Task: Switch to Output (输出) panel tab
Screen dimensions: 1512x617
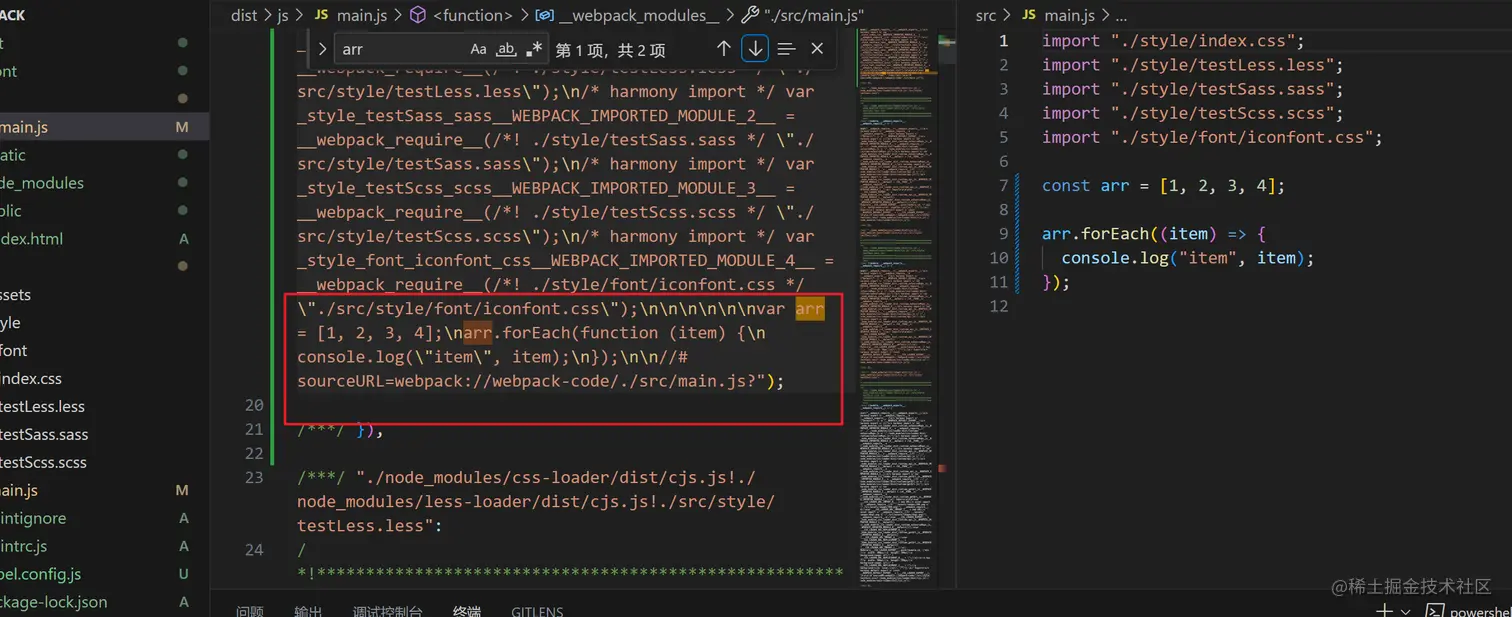Action: (x=308, y=610)
